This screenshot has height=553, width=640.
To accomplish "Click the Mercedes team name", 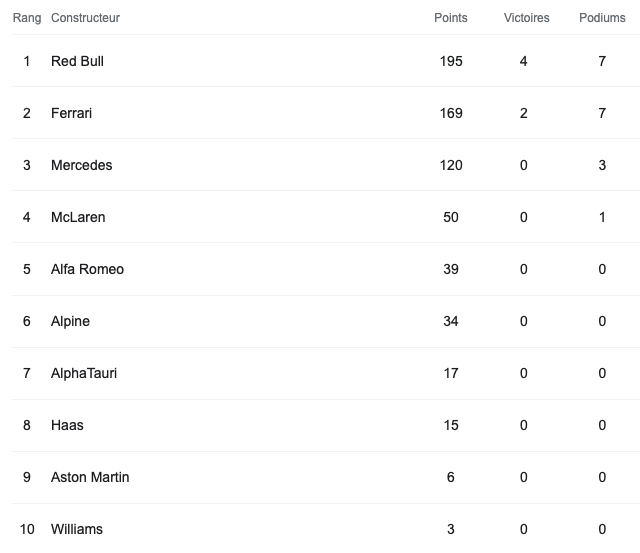I will [81, 165].
